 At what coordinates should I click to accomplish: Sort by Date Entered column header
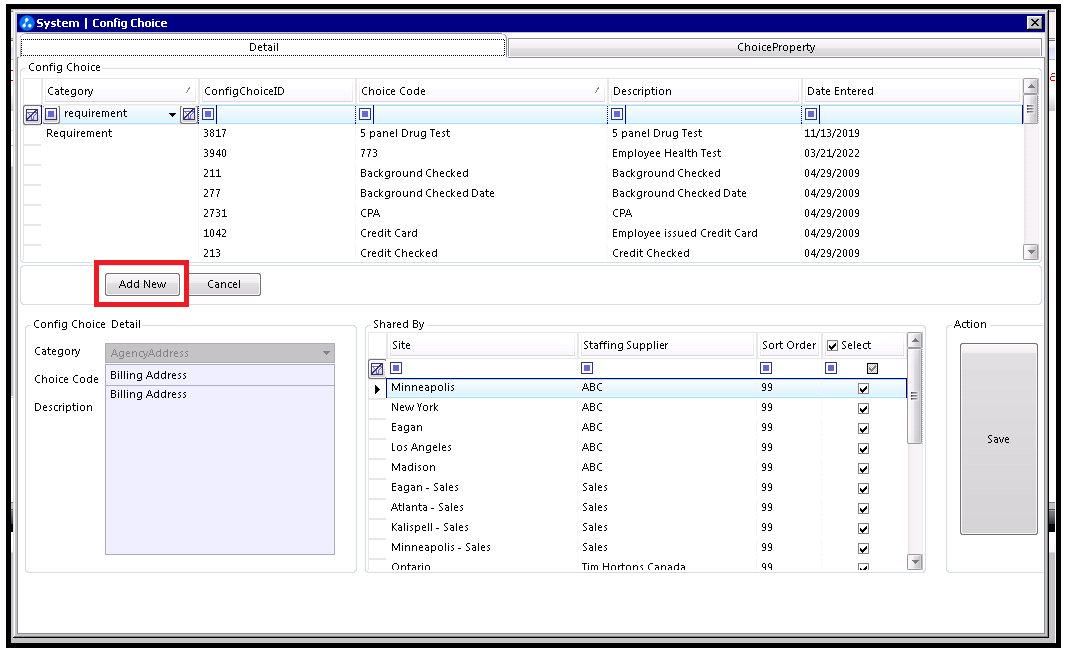click(x=912, y=91)
